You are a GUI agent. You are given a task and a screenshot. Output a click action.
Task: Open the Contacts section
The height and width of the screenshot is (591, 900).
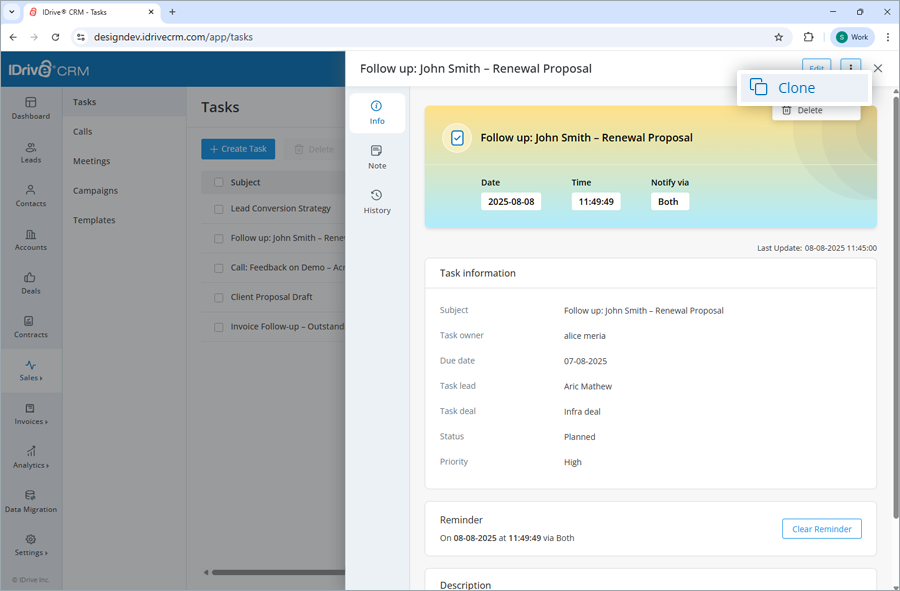coord(31,194)
